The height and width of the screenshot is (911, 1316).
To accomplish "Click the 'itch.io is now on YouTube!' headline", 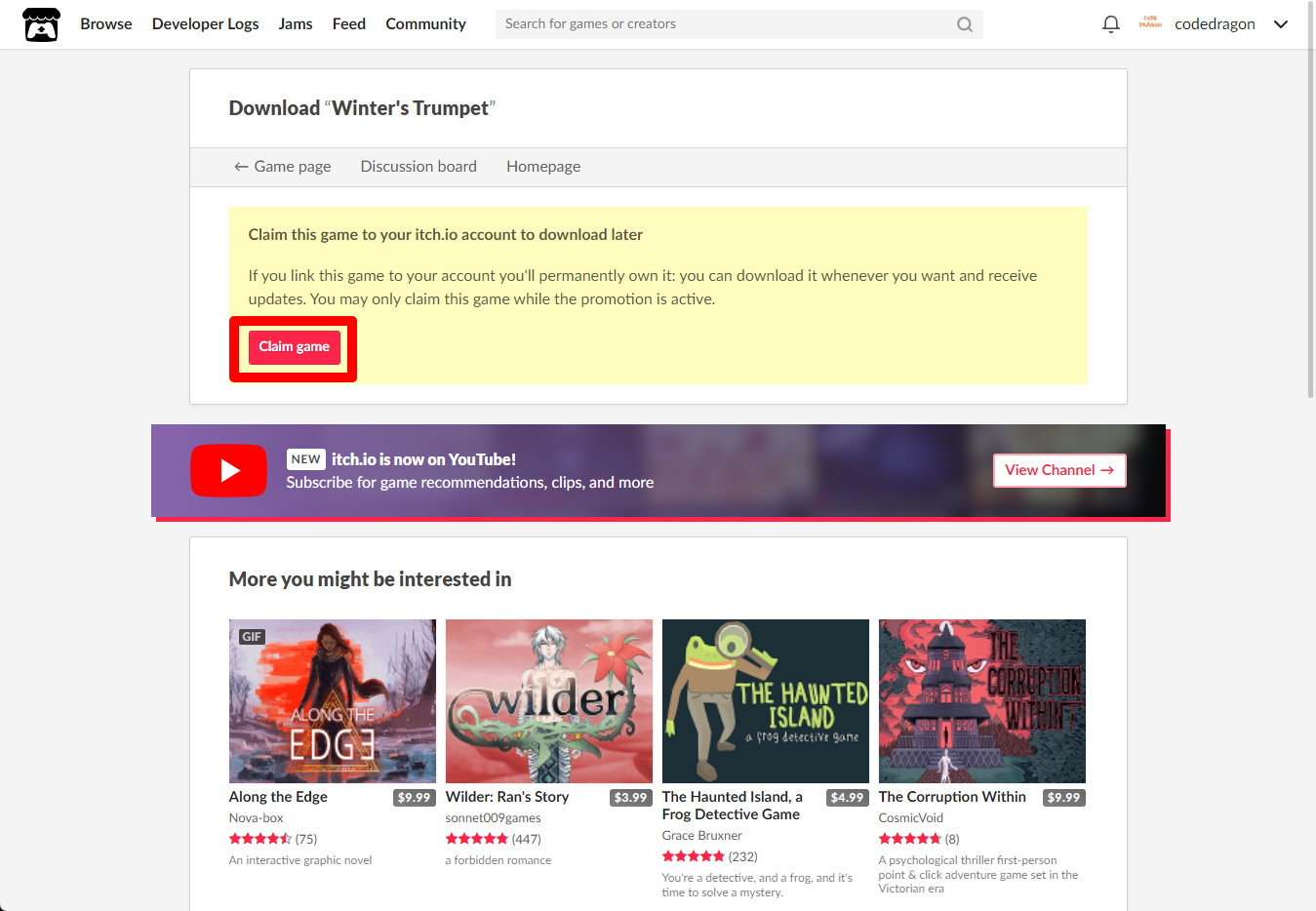I will coord(423,459).
